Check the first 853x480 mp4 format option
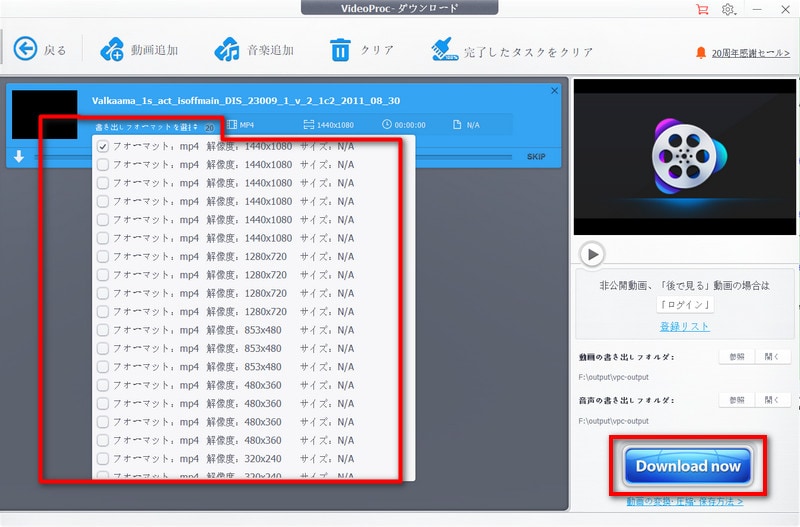This screenshot has width=800, height=527. [x=103, y=330]
